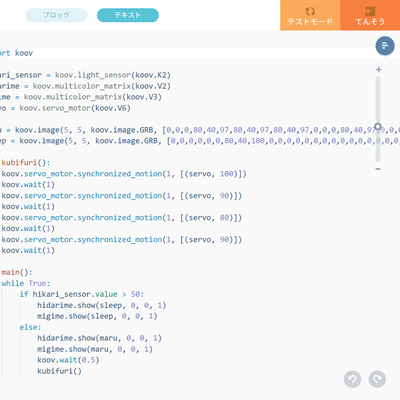
Task: Click the synchronized_motion line with servo 100
Action: pyautogui.click(x=124, y=174)
